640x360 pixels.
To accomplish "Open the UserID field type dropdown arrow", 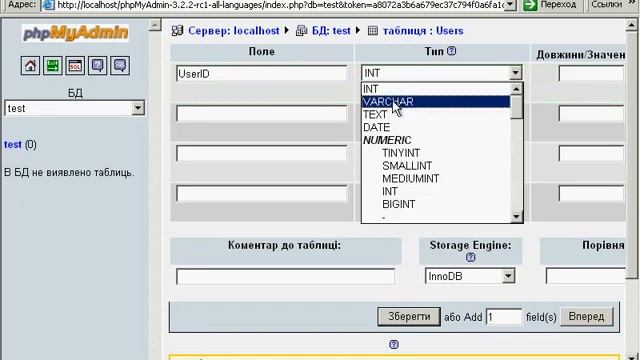I will (x=516, y=73).
